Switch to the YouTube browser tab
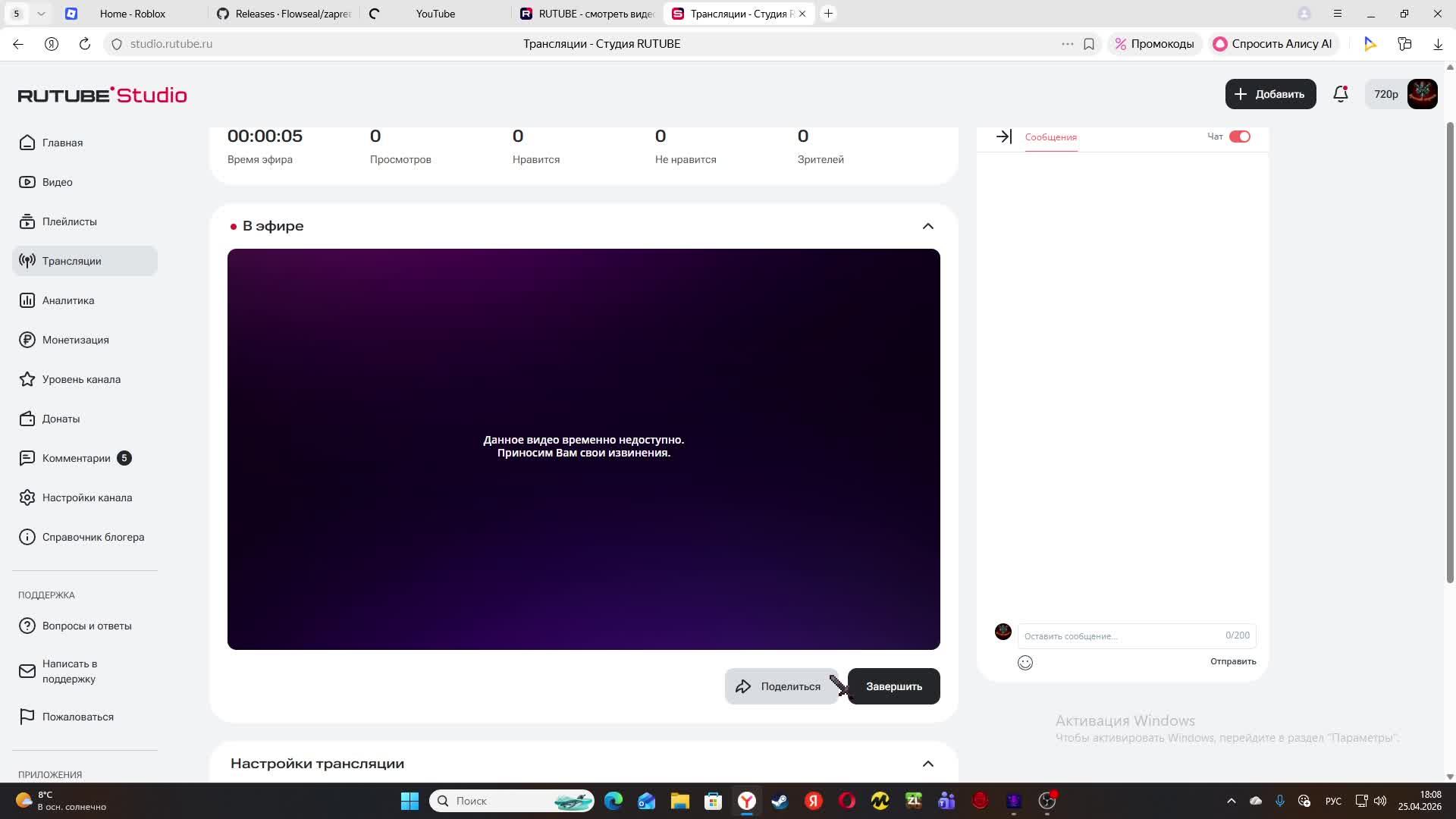 [x=435, y=14]
